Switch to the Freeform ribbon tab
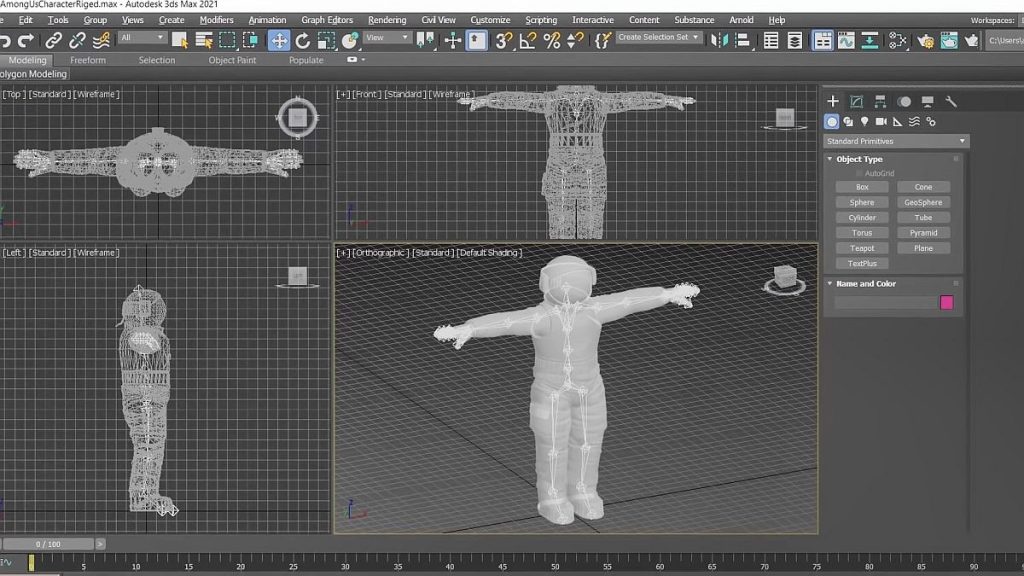This screenshot has width=1024, height=576. 88,60
